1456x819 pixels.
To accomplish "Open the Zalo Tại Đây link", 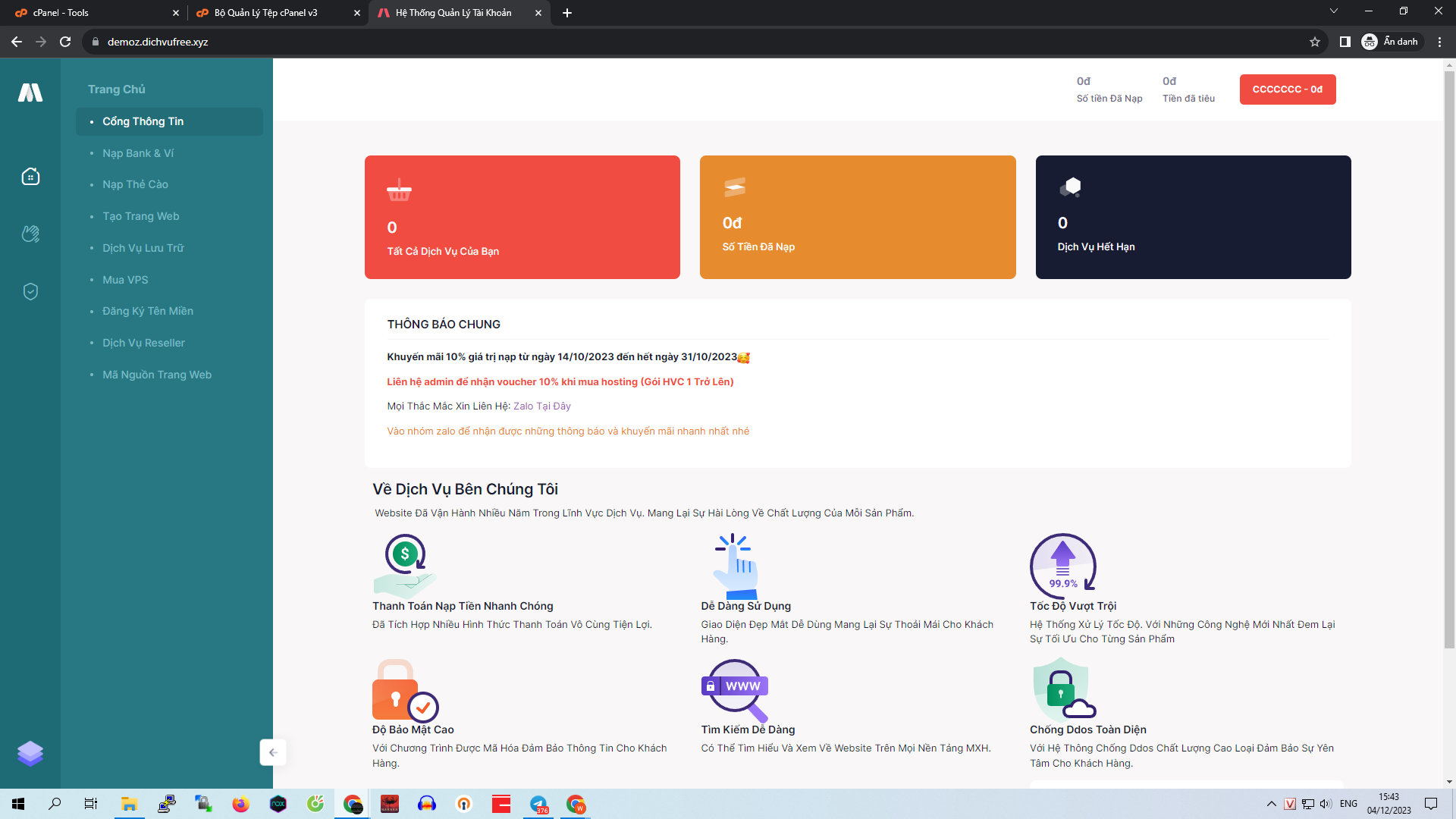I will pos(541,406).
